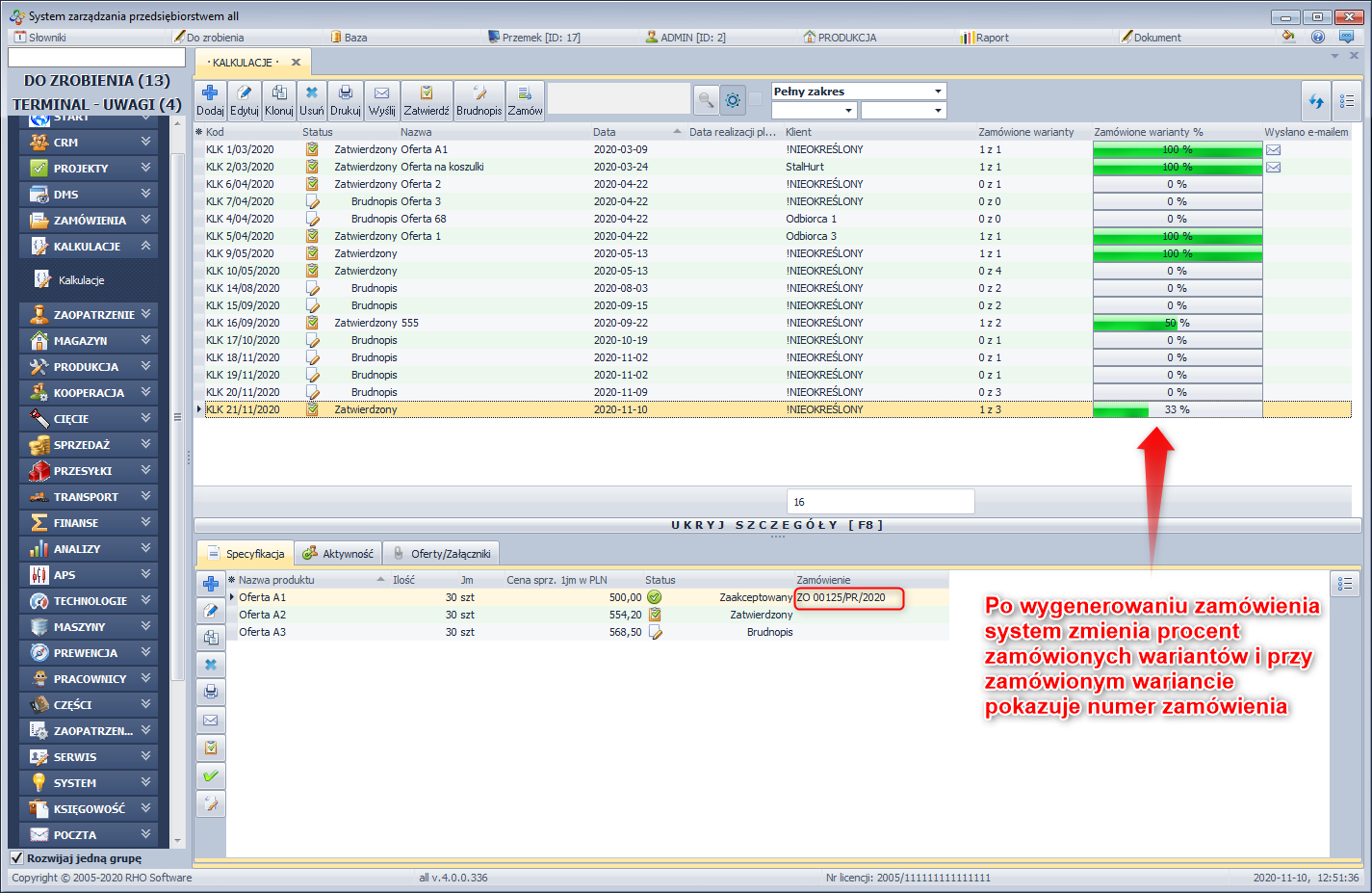Toggle the checkbox beside the gear filter icon
This screenshot has width=1372, height=893.
pyautogui.click(x=756, y=99)
